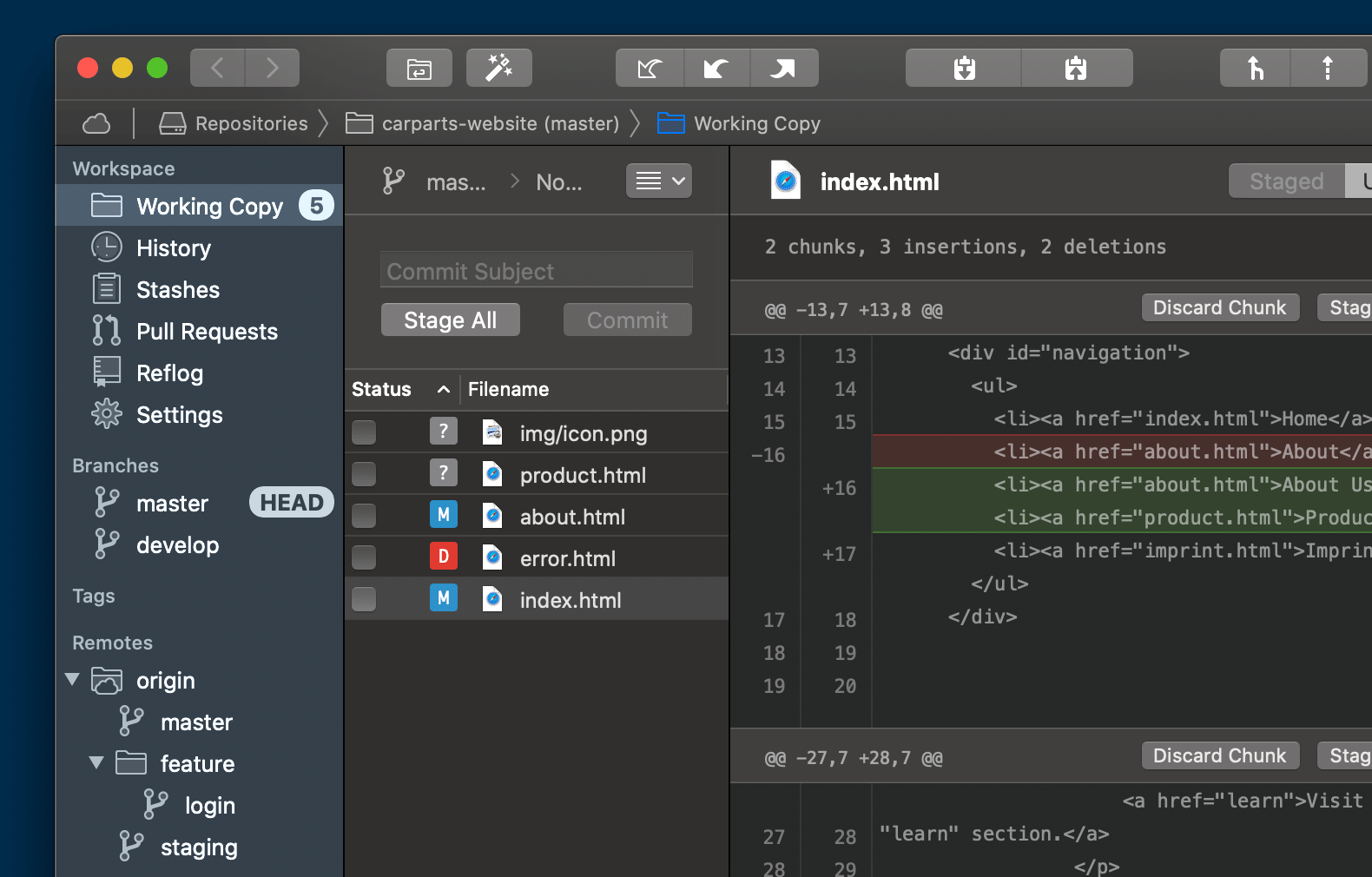Select the develop branch in the sidebar
This screenshot has height=877, width=1372.
[x=177, y=545]
